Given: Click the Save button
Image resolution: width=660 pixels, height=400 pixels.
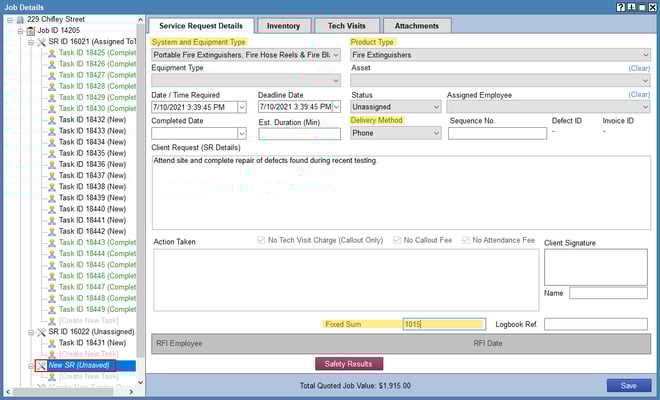Looking at the screenshot, I should tap(628, 386).
